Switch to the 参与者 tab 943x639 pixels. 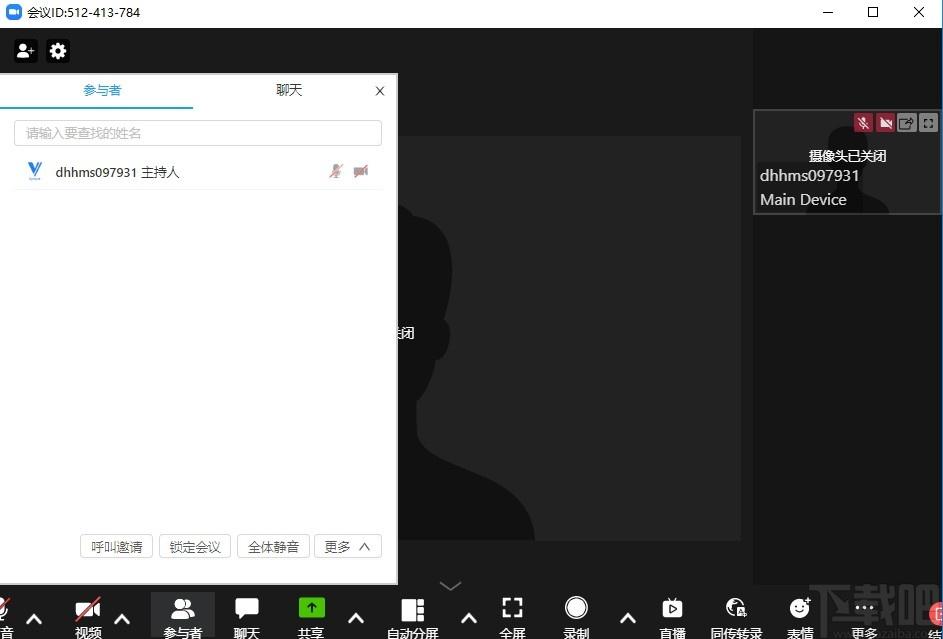click(102, 90)
